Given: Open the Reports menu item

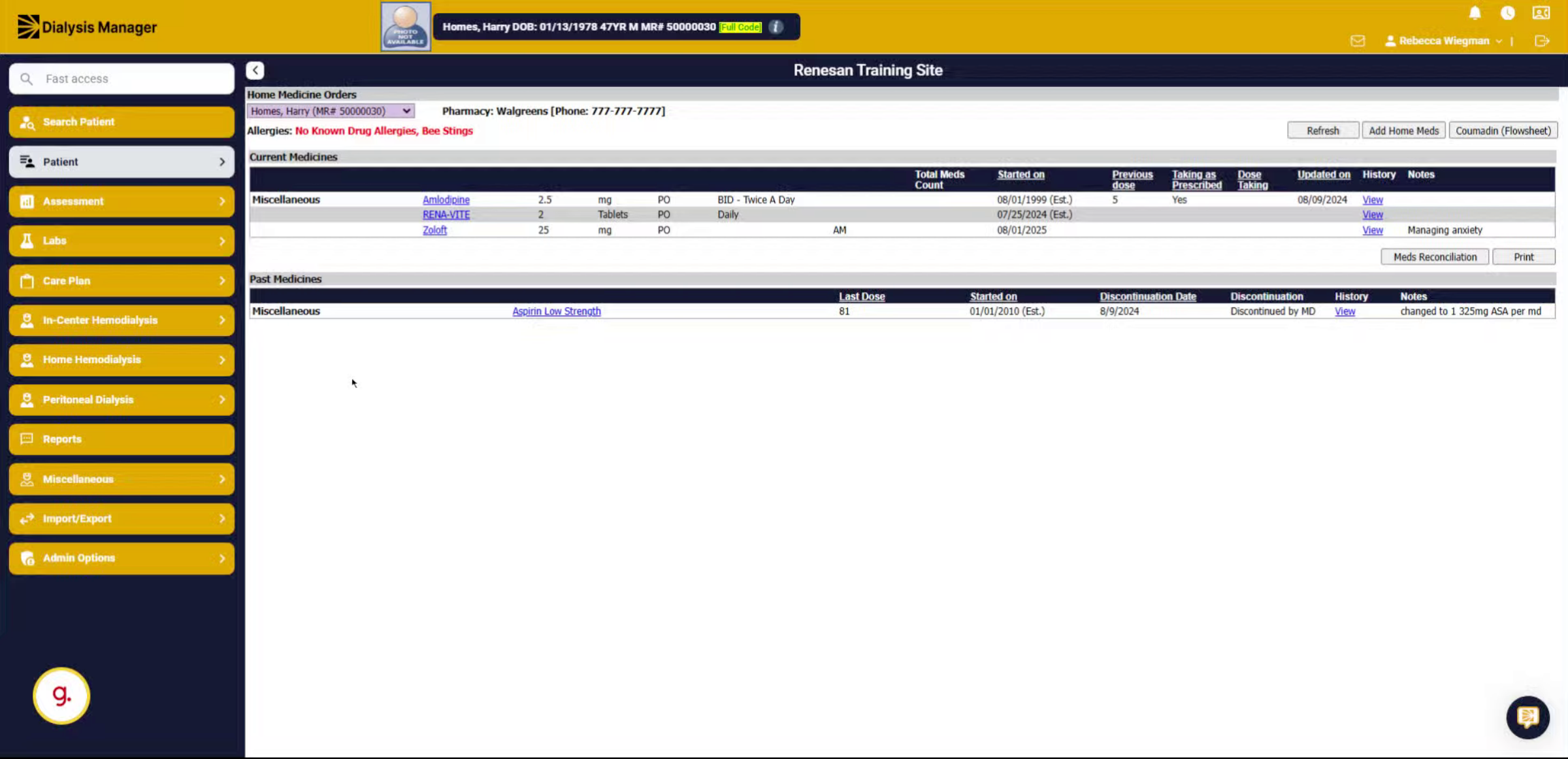Looking at the screenshot, I should point(122,439).
